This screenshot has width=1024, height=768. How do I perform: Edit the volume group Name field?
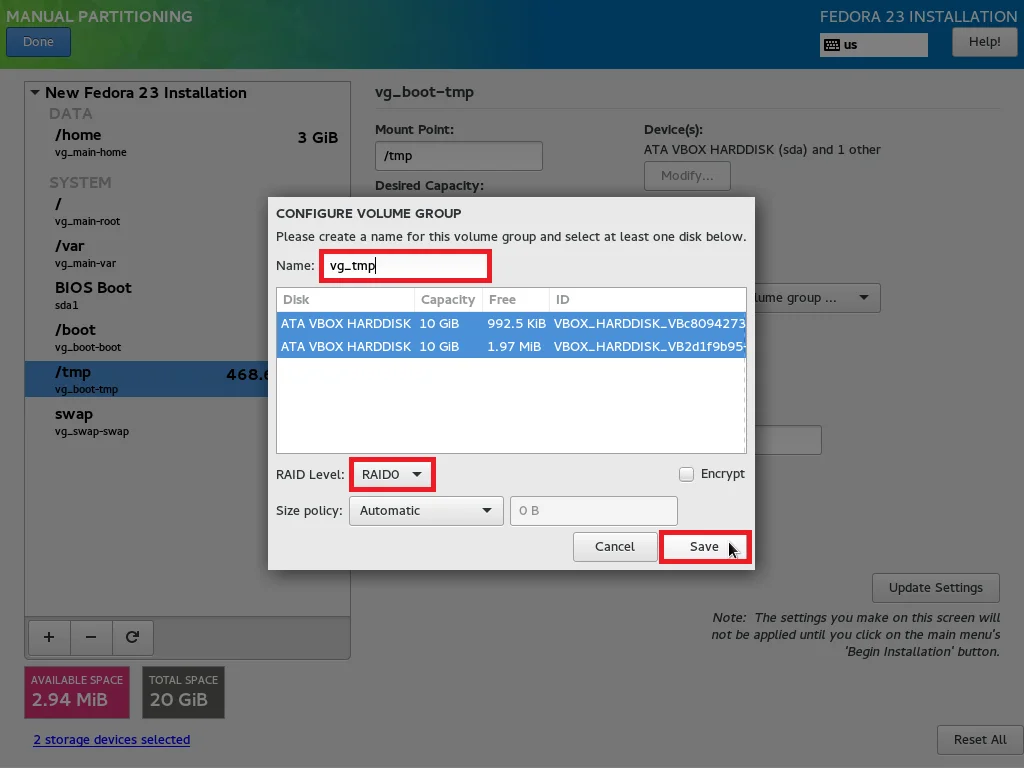[x=405, y=266]
